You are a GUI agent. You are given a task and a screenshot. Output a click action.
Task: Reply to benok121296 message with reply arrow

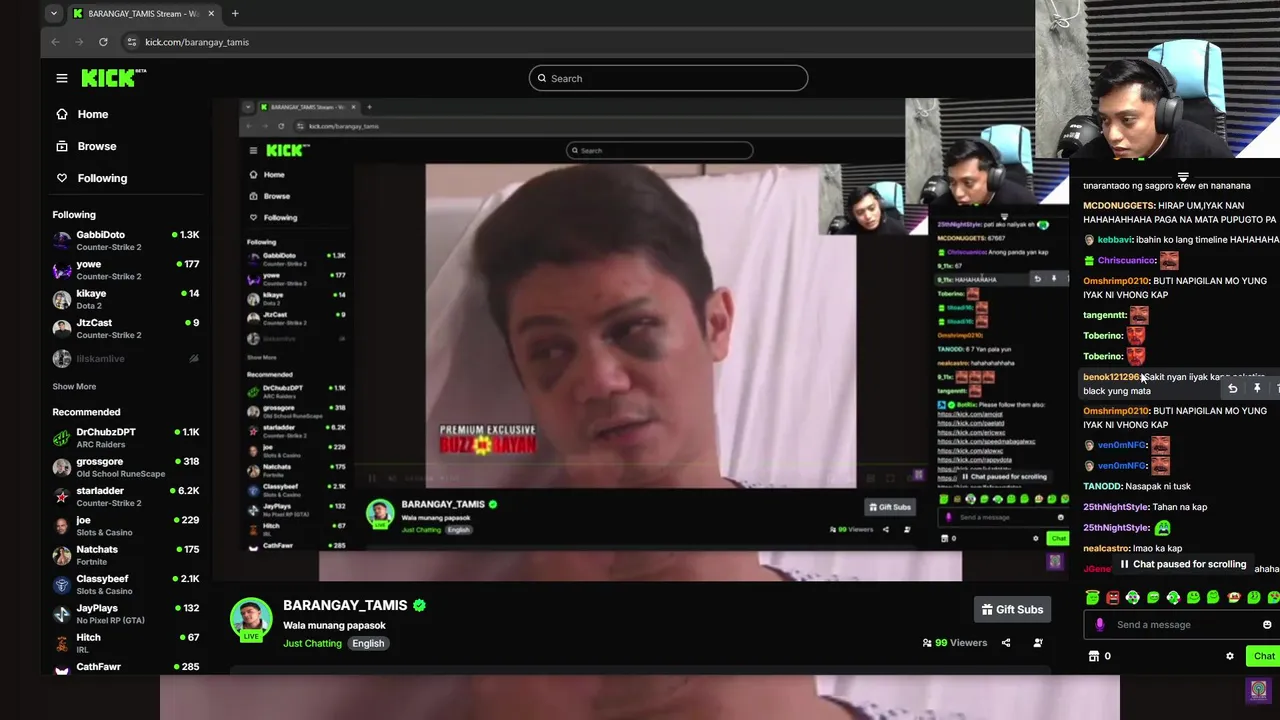[1233, 388]
